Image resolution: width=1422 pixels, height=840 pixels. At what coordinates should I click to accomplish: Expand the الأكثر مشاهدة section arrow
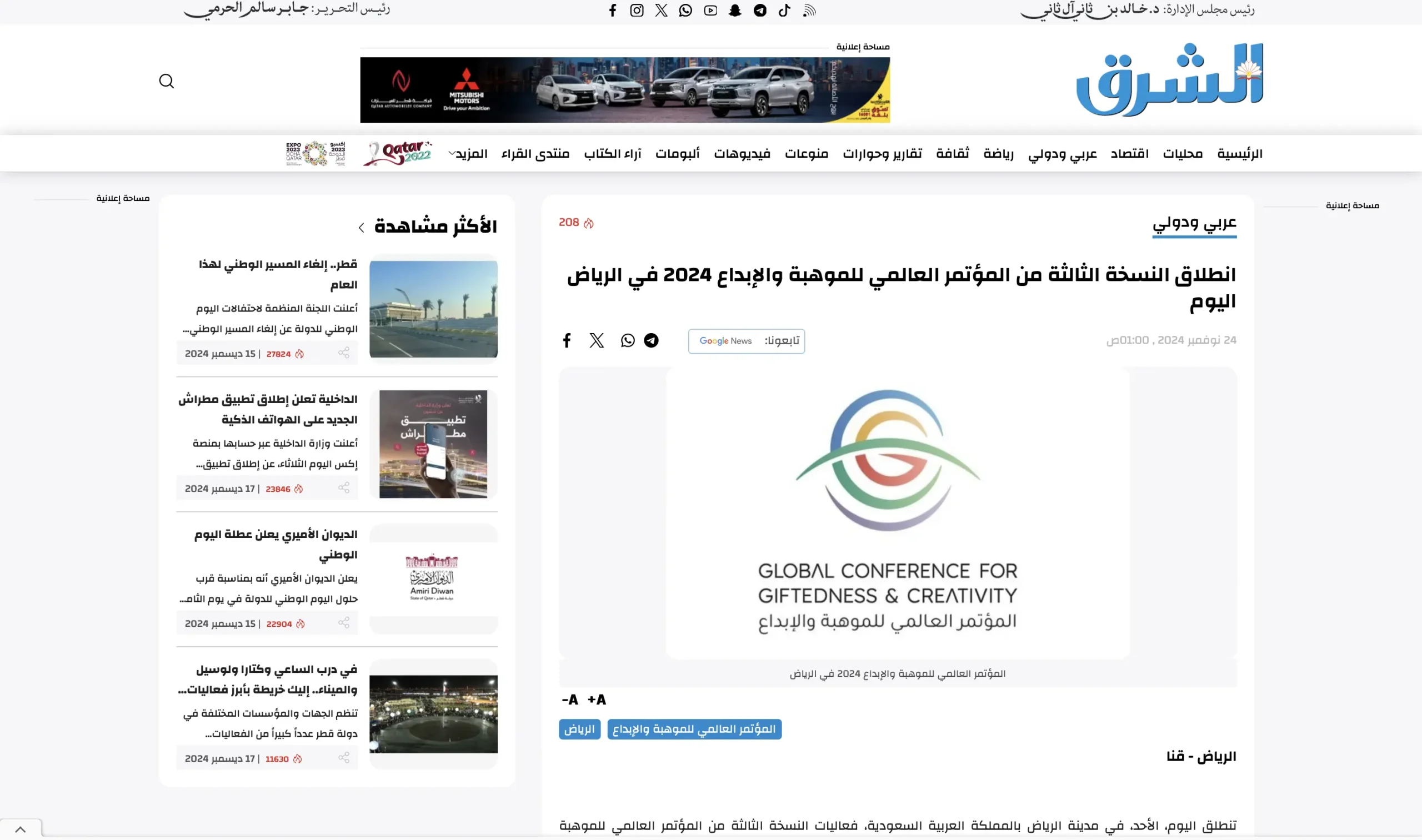point(361,228)
